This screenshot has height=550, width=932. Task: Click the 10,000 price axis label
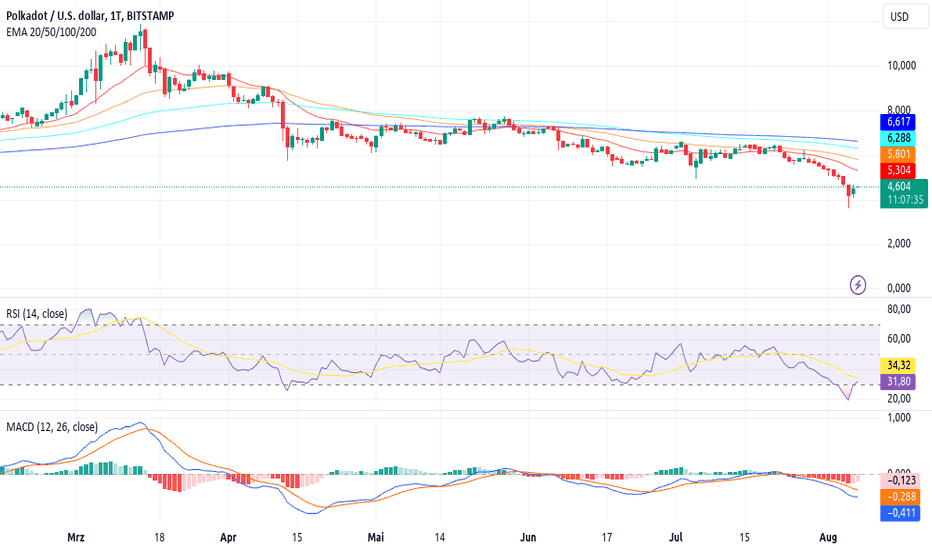(x=901, y=65)
